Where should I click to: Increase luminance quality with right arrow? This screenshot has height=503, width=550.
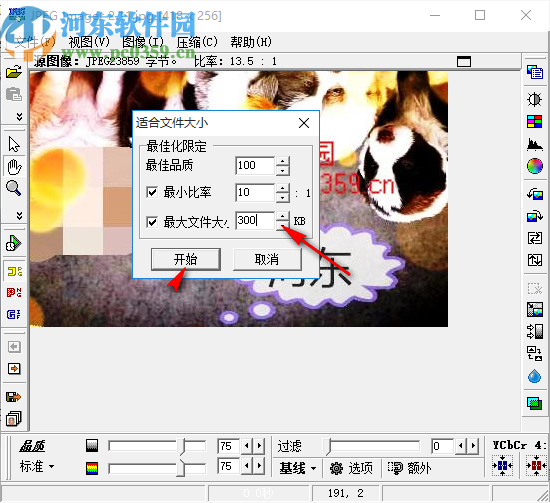[x=259, y=446]
